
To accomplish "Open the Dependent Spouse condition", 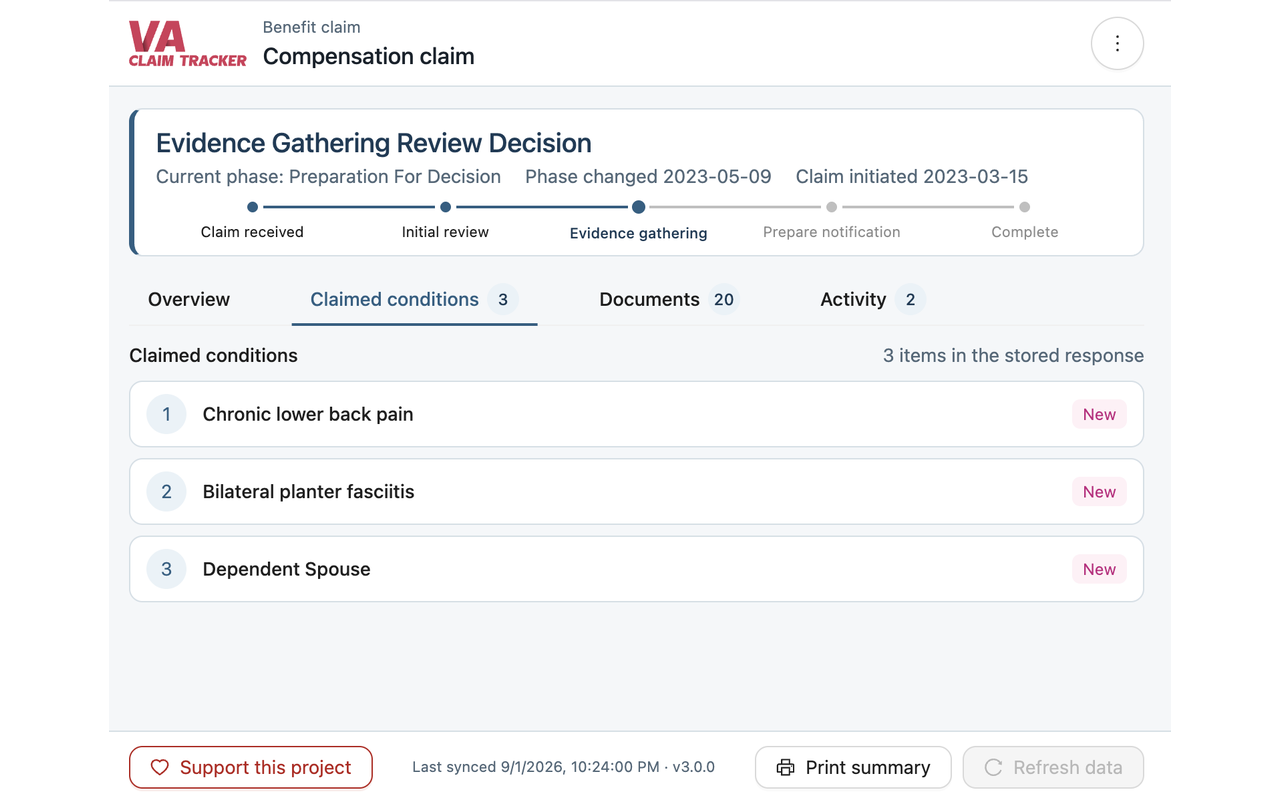I will 636,569.
